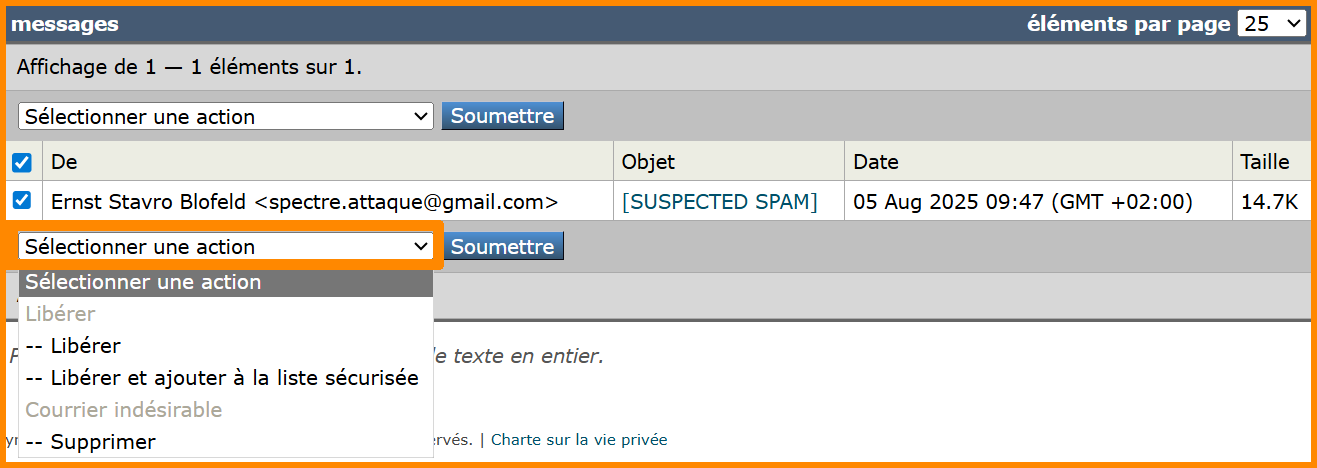Open the Charte sur la vie privée link

point(579,440)
